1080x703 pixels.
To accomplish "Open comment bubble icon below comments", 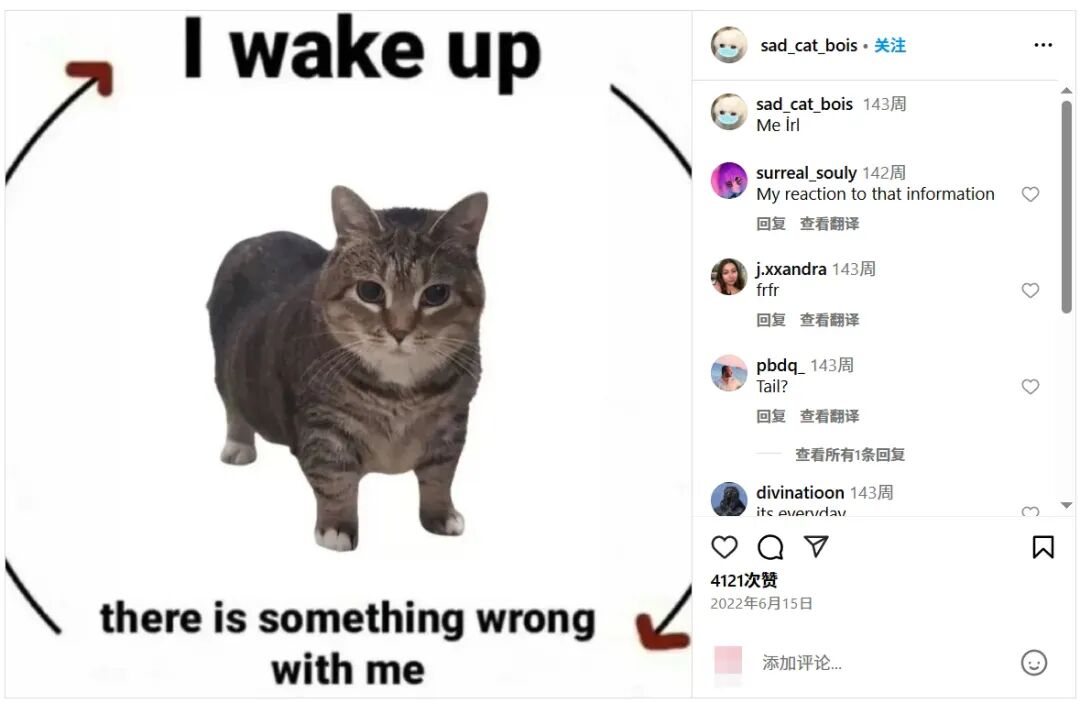I will (770, 547).
